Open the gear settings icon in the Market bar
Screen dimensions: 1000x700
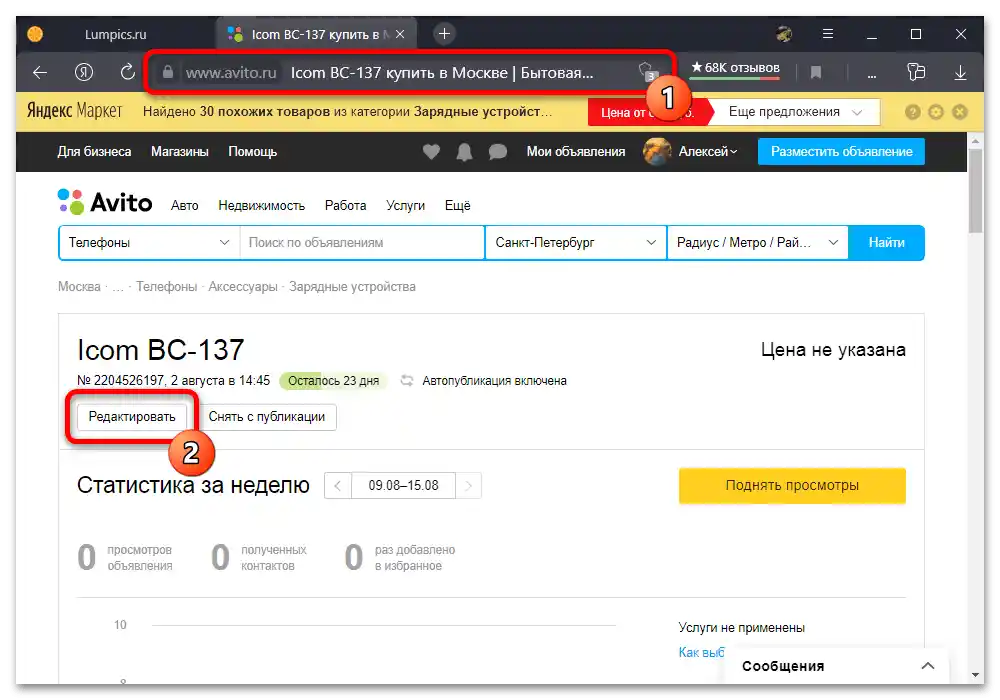tap(936, 112)
